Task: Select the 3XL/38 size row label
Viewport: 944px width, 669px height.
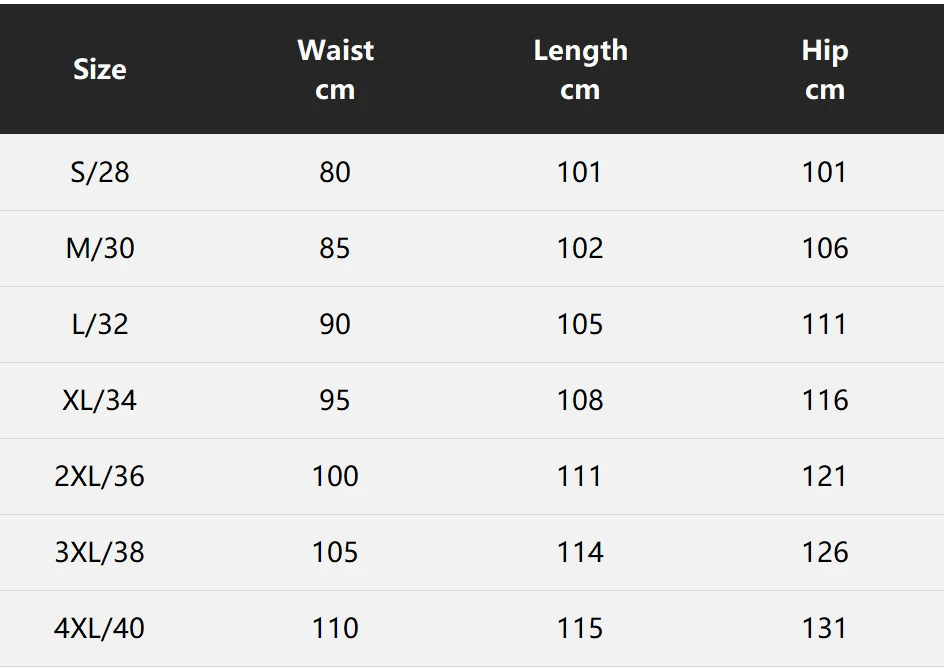Action: point(99,552)
